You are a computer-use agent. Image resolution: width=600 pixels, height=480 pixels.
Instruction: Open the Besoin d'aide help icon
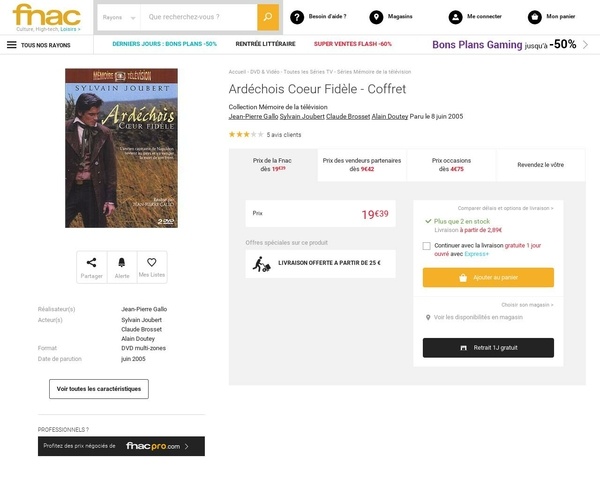click(297, 17)
